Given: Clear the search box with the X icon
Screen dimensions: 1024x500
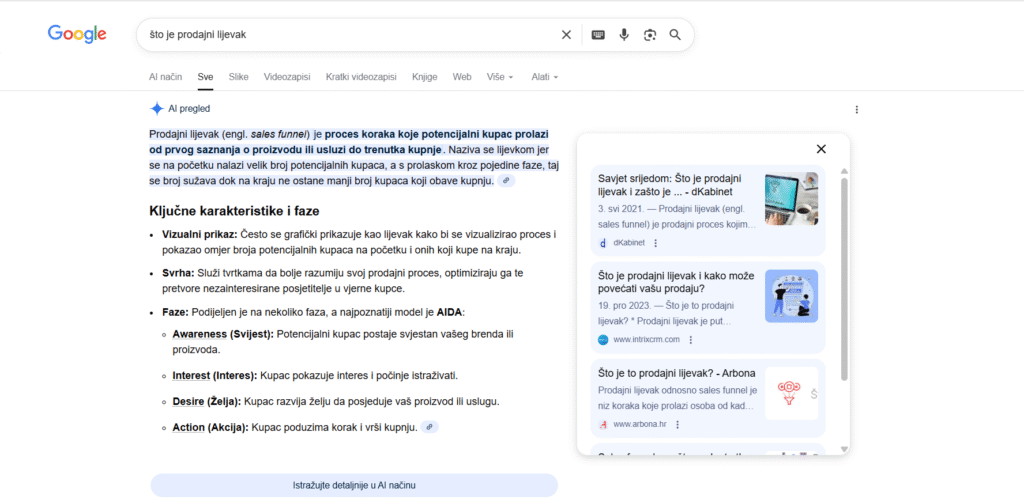Looking at the screenshot, I should 566,35.
